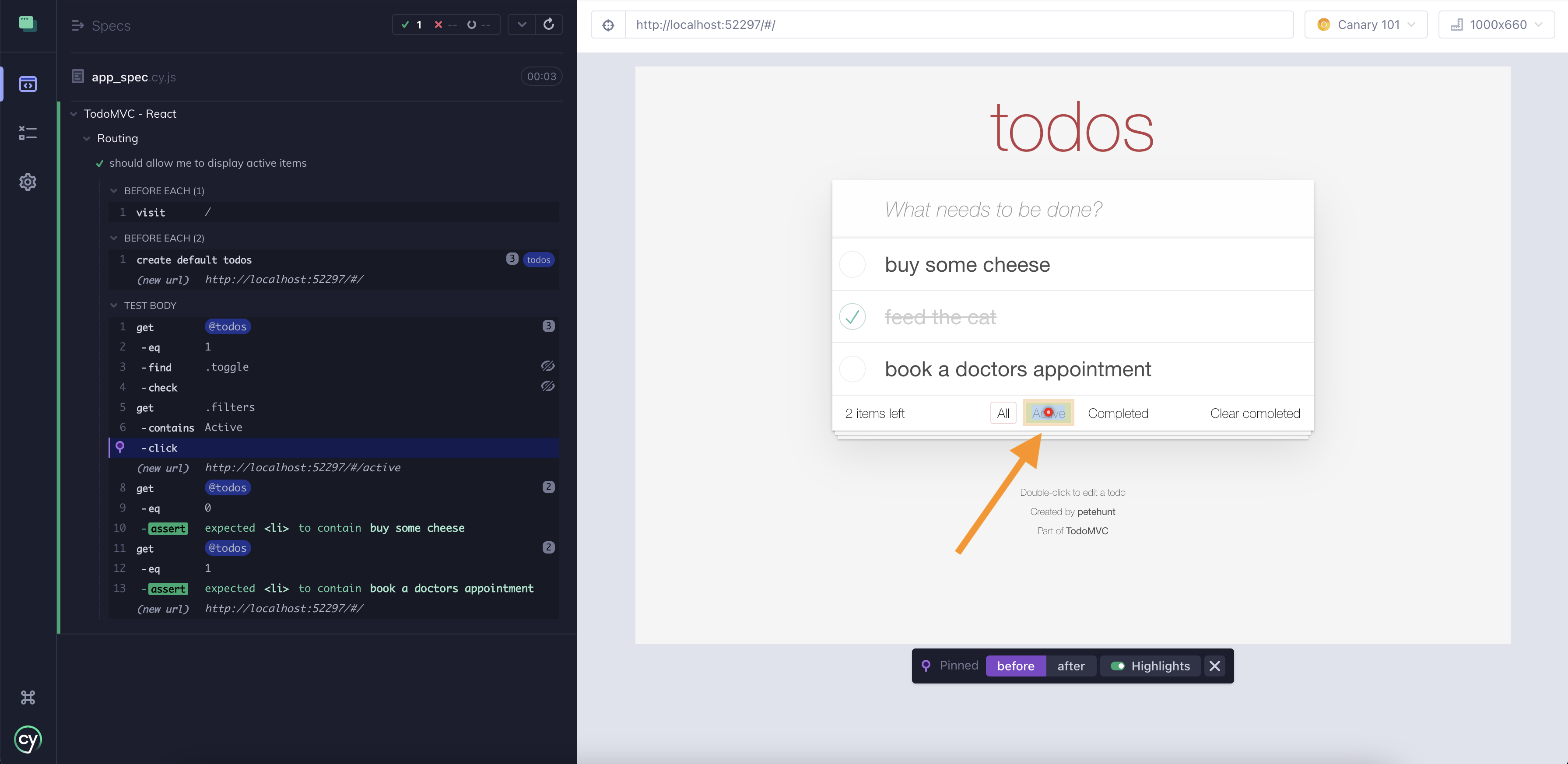This screenshot has height=764, width=1568.
Task: Collapse BEFORE EACH (1) section
Action: (x=113, y=190)
